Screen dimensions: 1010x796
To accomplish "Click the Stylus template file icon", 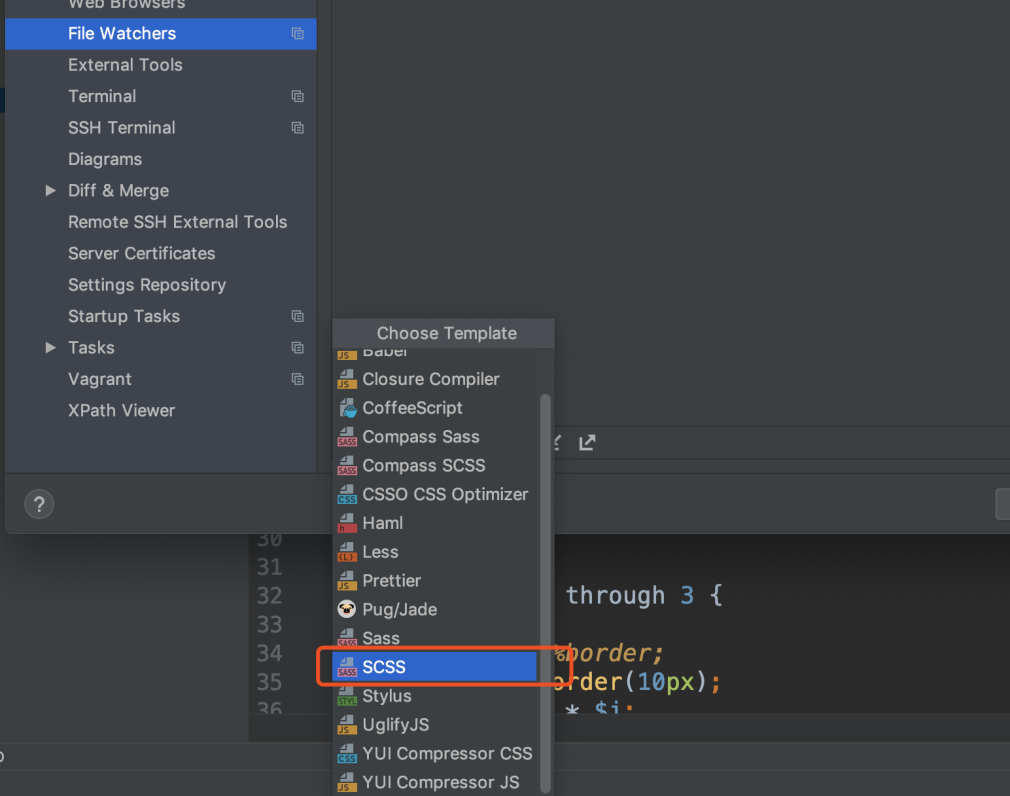I will coord(347,696).
